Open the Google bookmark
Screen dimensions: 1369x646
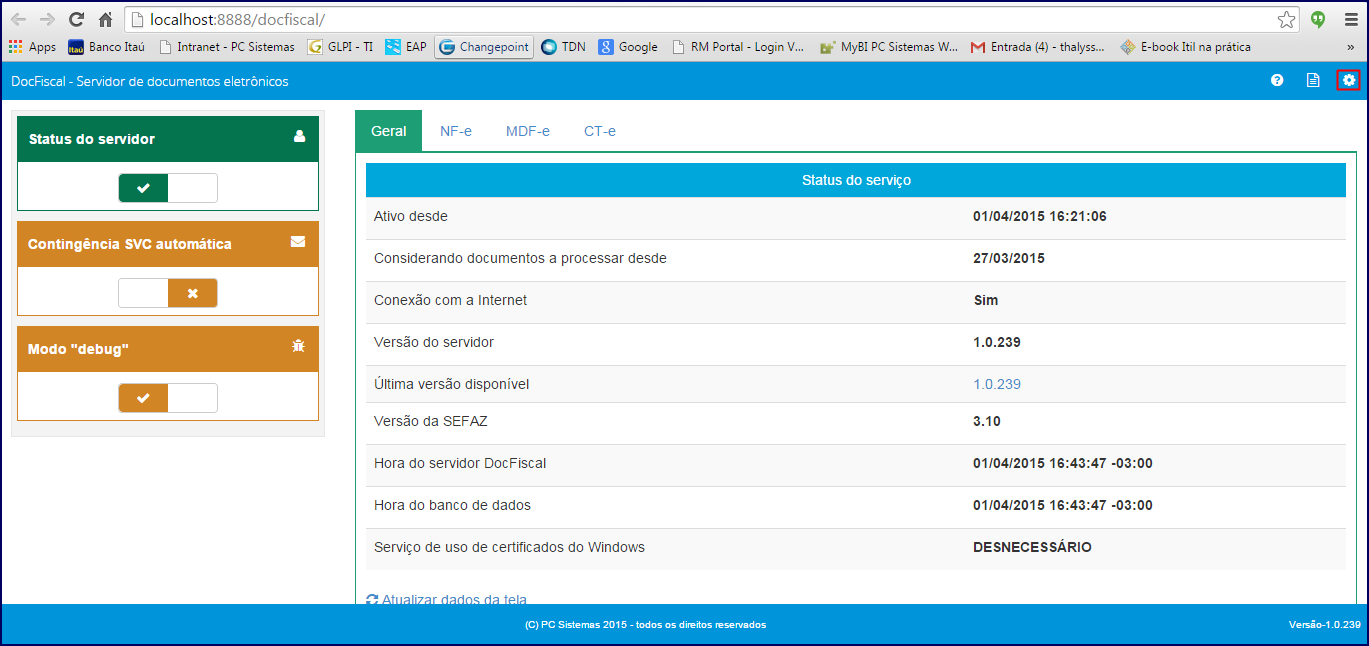[x=628, y=47]
